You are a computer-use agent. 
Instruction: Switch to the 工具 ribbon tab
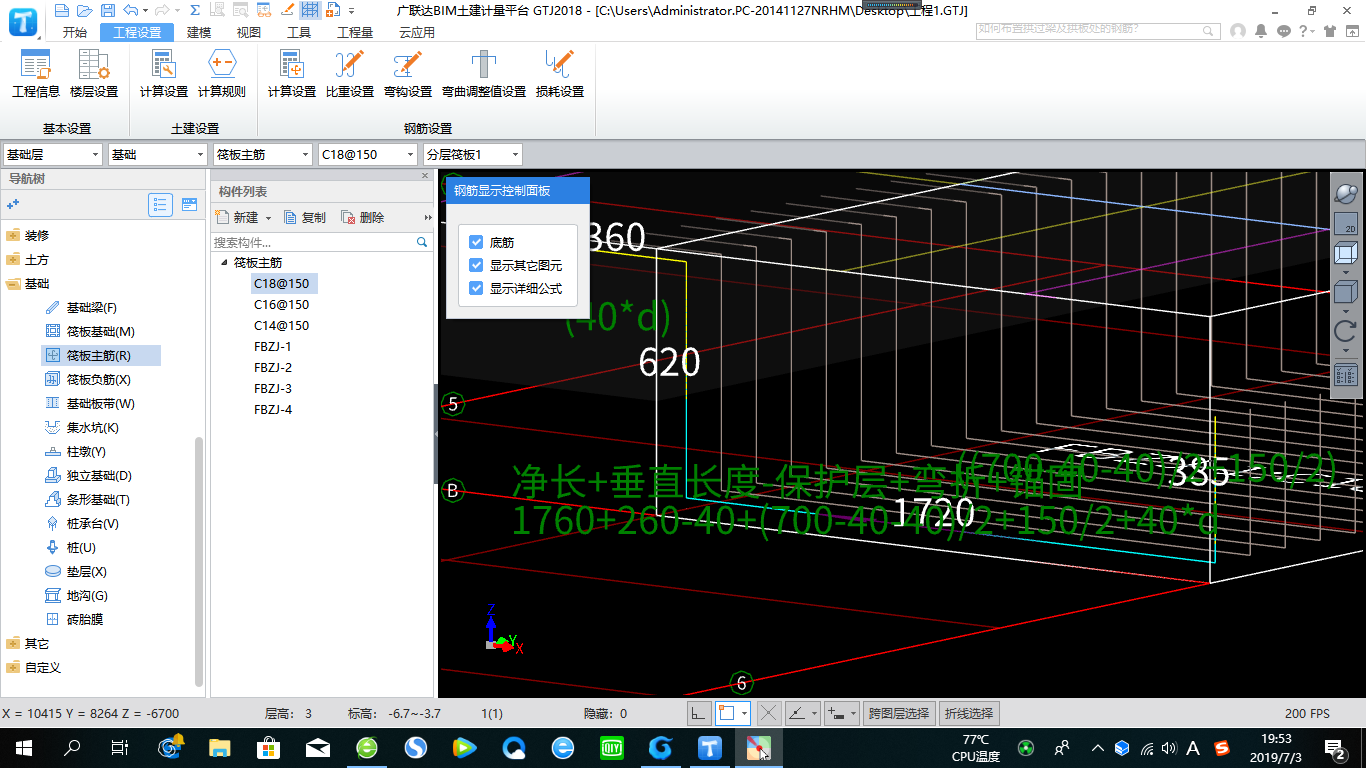(x=299, y=32)
